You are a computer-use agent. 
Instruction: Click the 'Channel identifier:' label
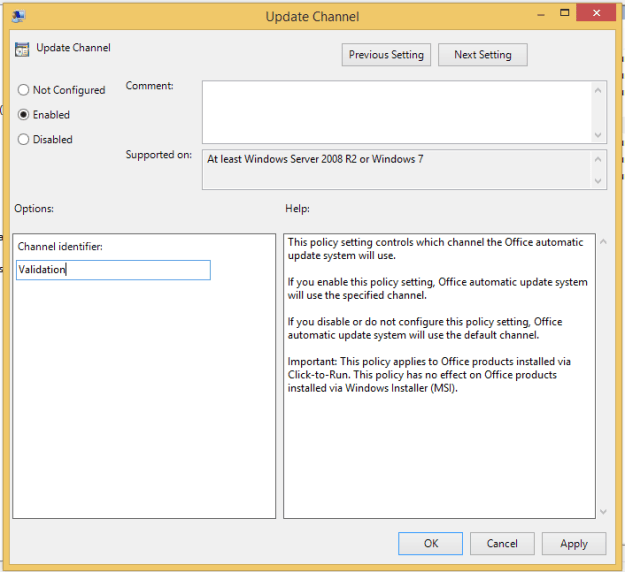60,246
